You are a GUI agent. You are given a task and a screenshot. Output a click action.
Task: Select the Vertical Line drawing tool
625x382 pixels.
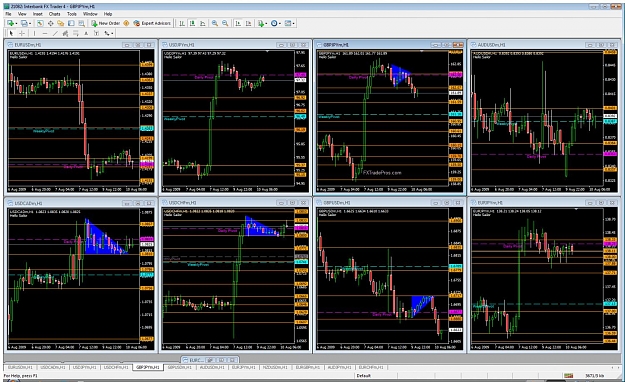tap(34, 33)
